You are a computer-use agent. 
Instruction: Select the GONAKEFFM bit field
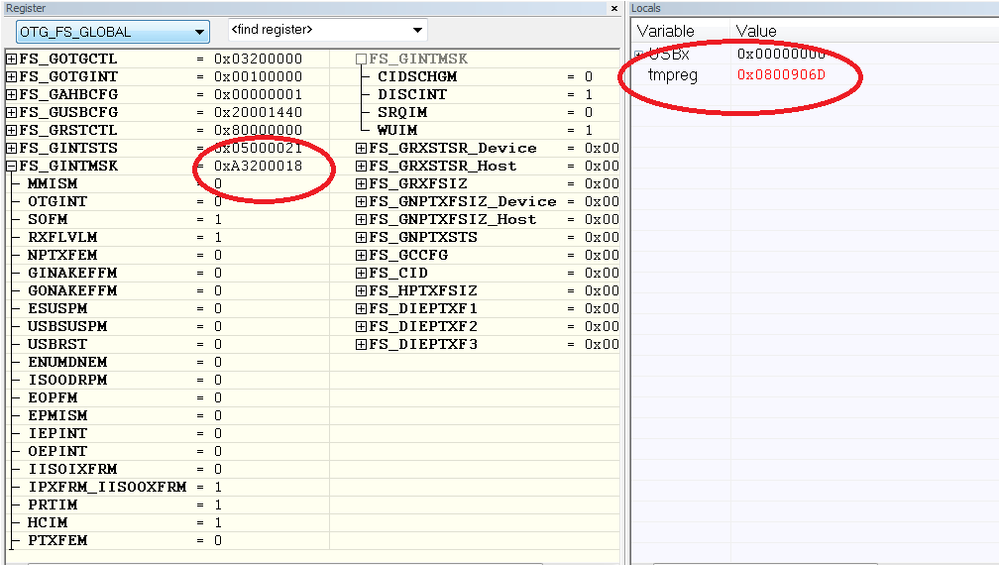tap(73, 290)
